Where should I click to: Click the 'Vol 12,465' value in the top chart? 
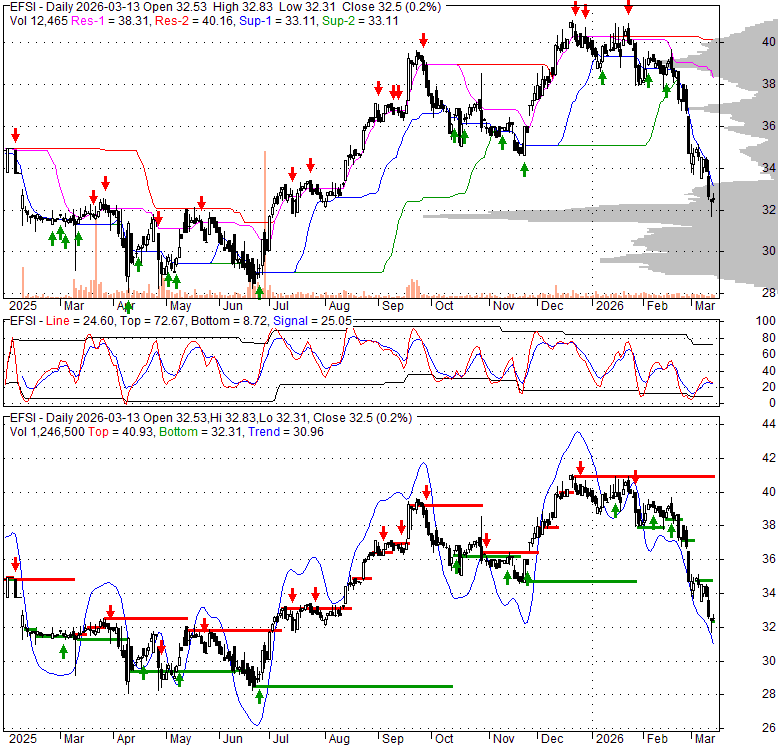pyautogui.click(x=39, y=21)
